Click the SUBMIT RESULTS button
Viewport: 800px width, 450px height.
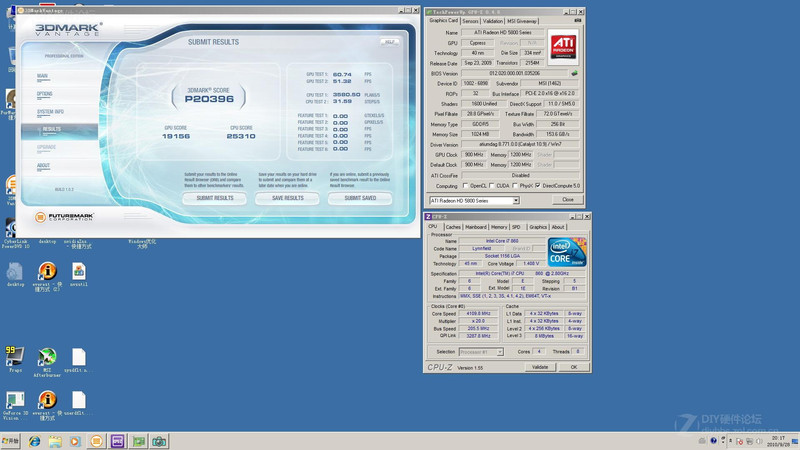[215, 198]
